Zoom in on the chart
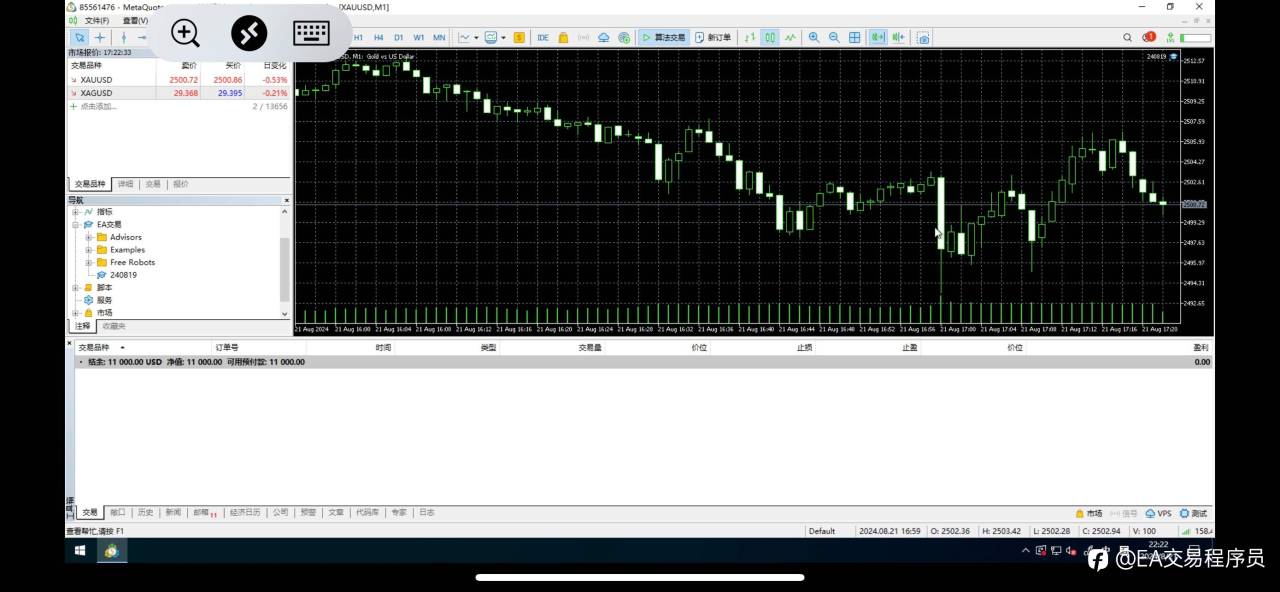 point(814,37)
